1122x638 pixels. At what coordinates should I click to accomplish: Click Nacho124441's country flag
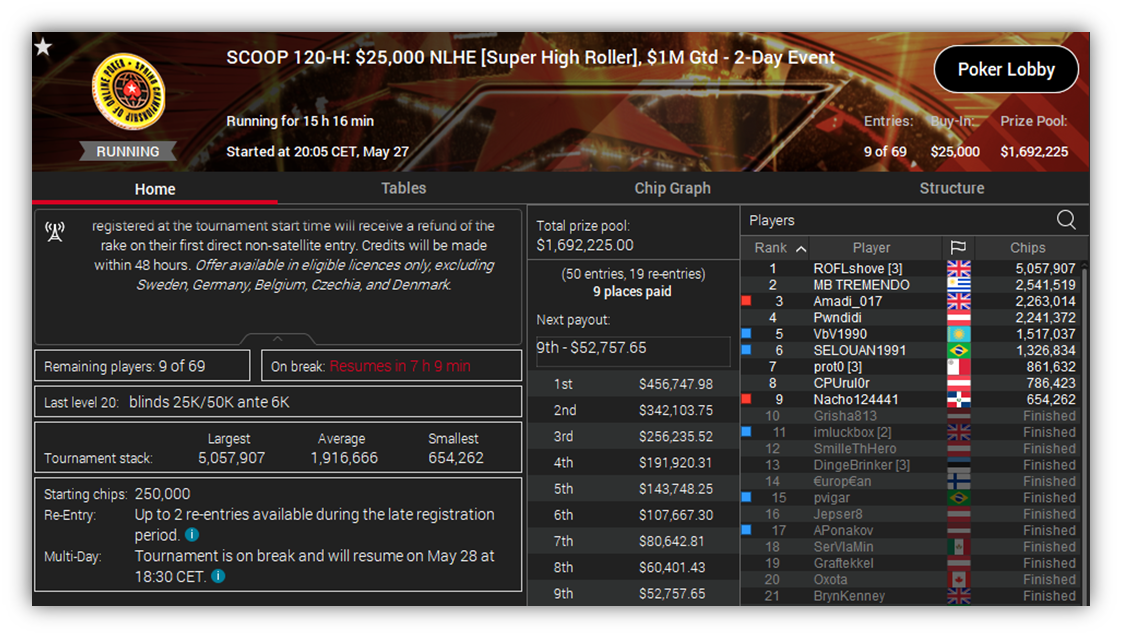coord(958,399)
